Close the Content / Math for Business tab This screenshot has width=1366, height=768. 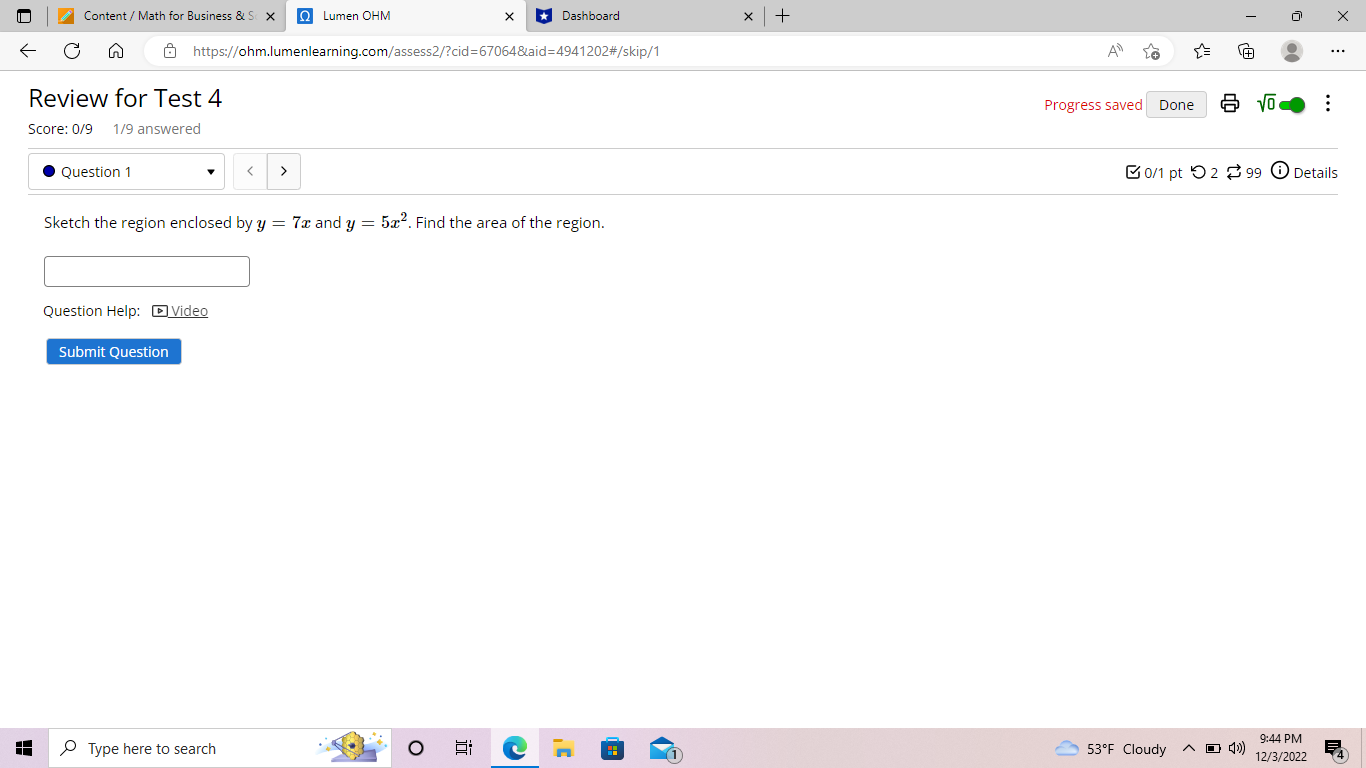(270, 16)
